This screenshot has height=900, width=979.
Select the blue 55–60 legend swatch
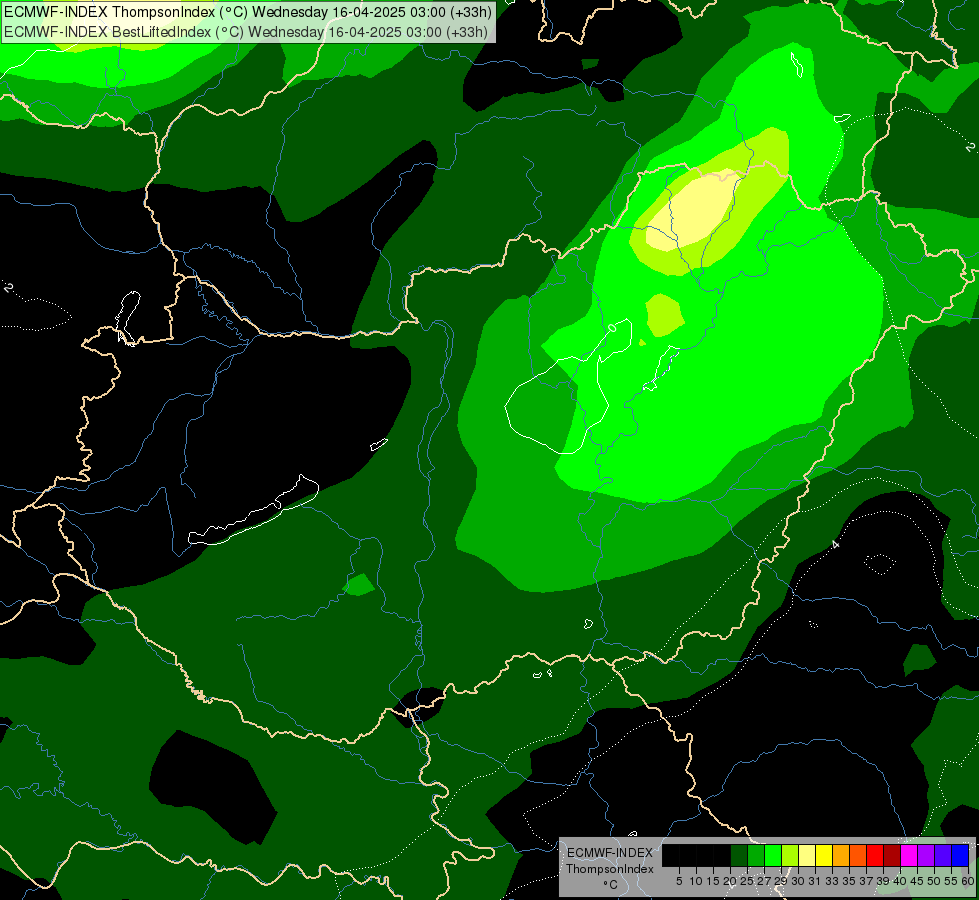pyautogui.click(x=960, y=855)
